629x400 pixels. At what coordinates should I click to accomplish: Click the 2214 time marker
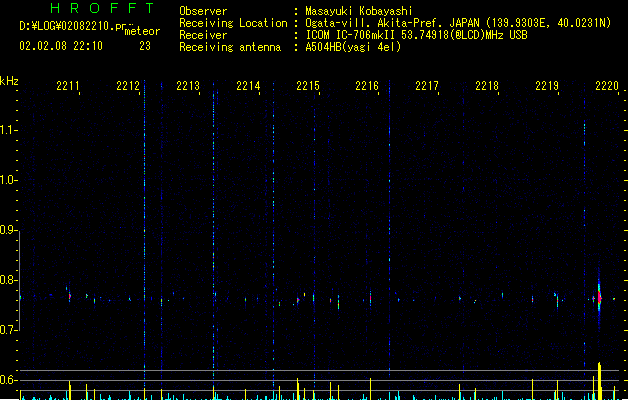[x=248, y=86]
